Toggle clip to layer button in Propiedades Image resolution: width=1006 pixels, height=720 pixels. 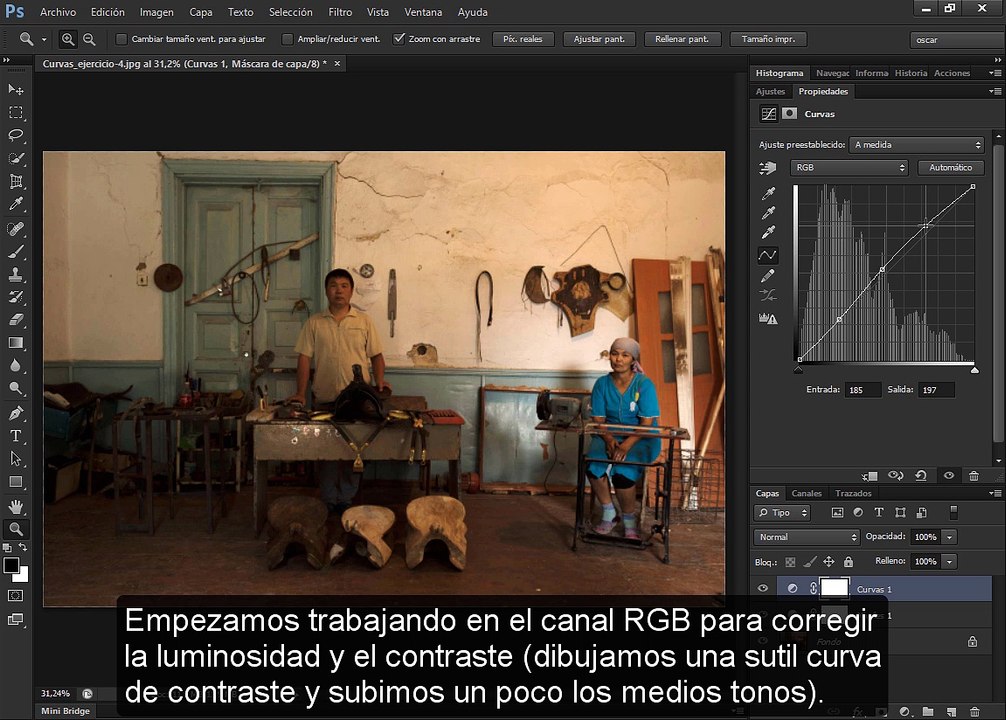coord(870,476)
